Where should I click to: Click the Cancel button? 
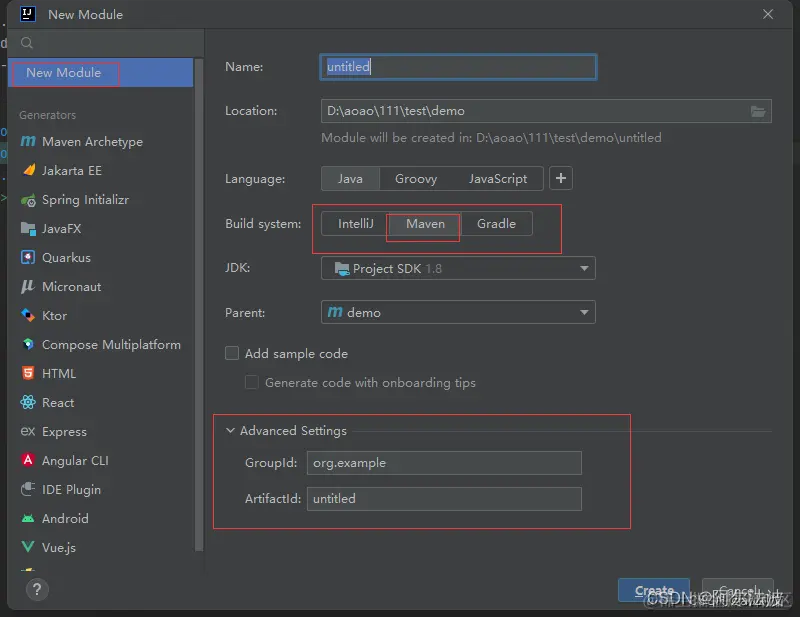[738, 590]
